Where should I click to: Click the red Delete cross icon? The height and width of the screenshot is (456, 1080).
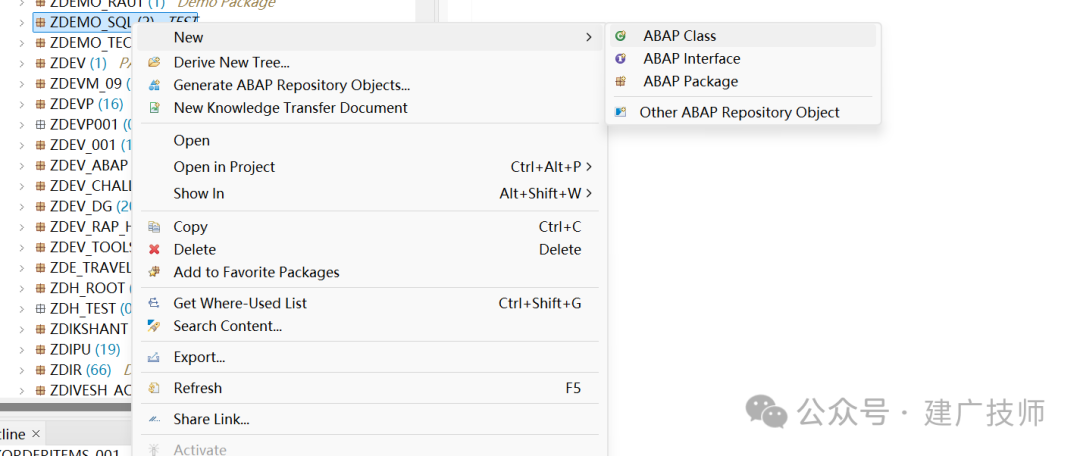tap(154, 249)
